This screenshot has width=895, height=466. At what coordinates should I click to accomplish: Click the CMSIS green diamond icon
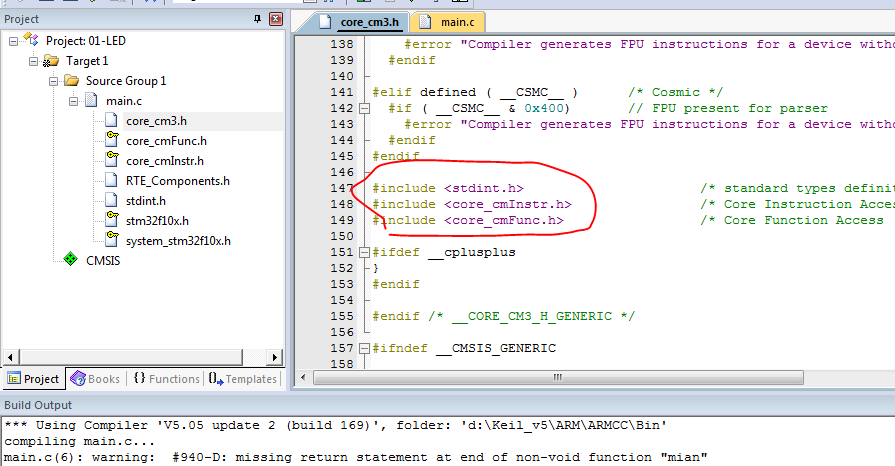point(70,260)
